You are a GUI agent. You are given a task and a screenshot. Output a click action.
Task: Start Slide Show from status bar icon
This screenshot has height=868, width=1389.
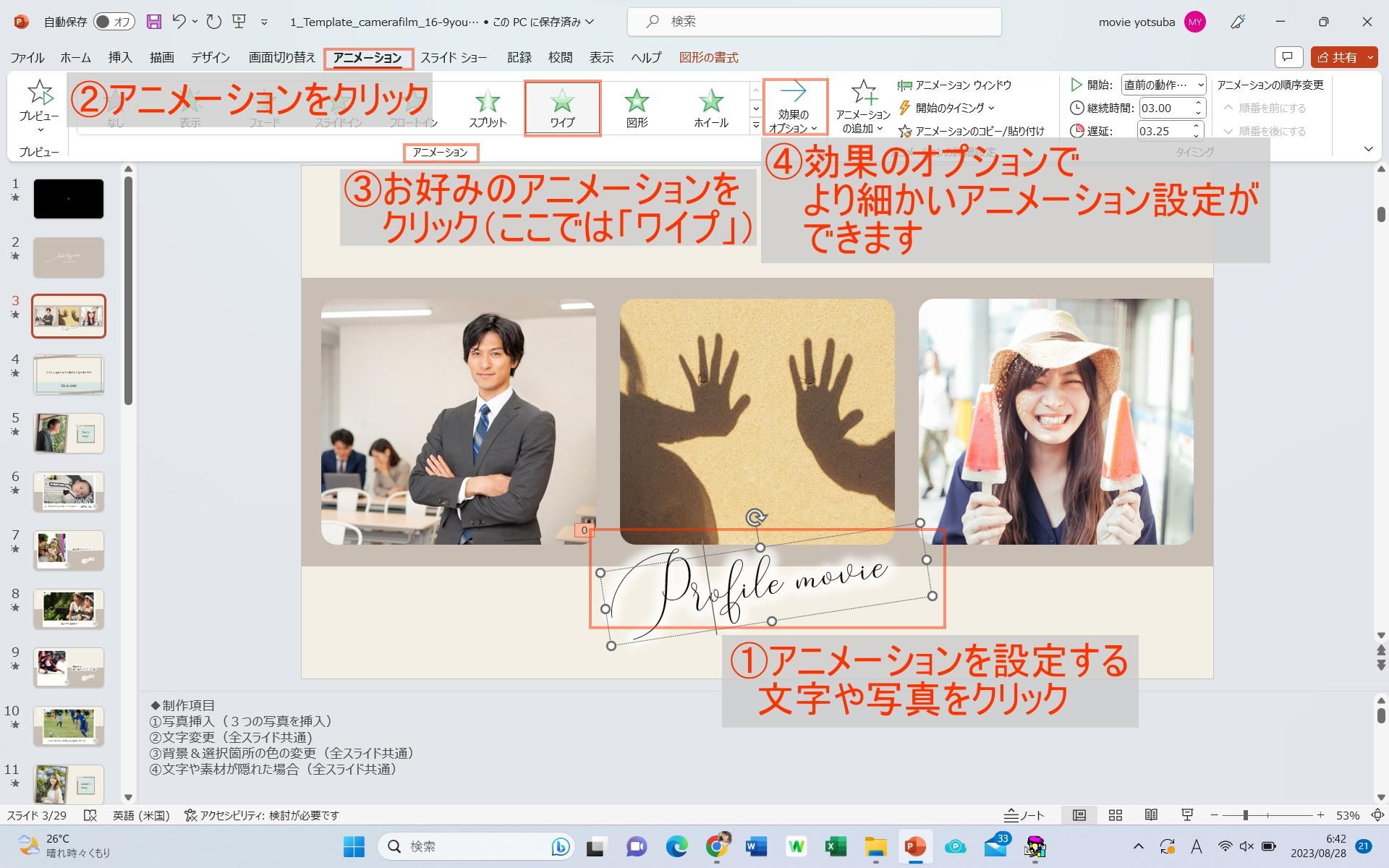[x=1187, y=815]
